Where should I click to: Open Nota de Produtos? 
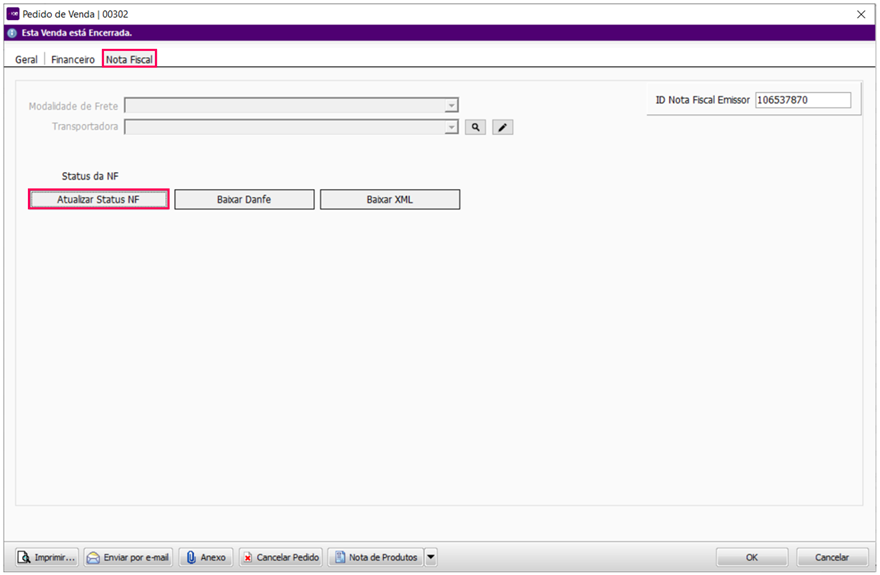[375, 557]
